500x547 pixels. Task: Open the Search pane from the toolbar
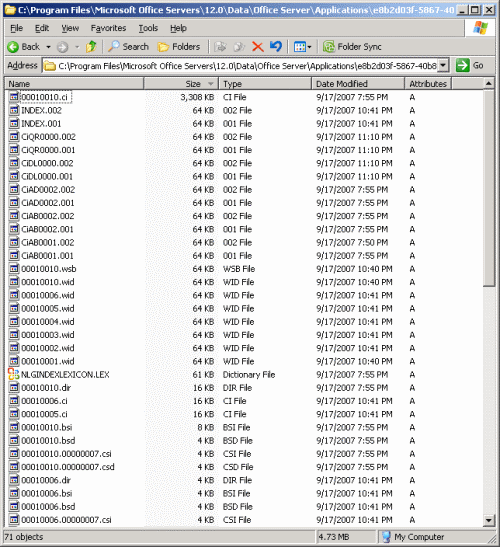coord(128,47)
